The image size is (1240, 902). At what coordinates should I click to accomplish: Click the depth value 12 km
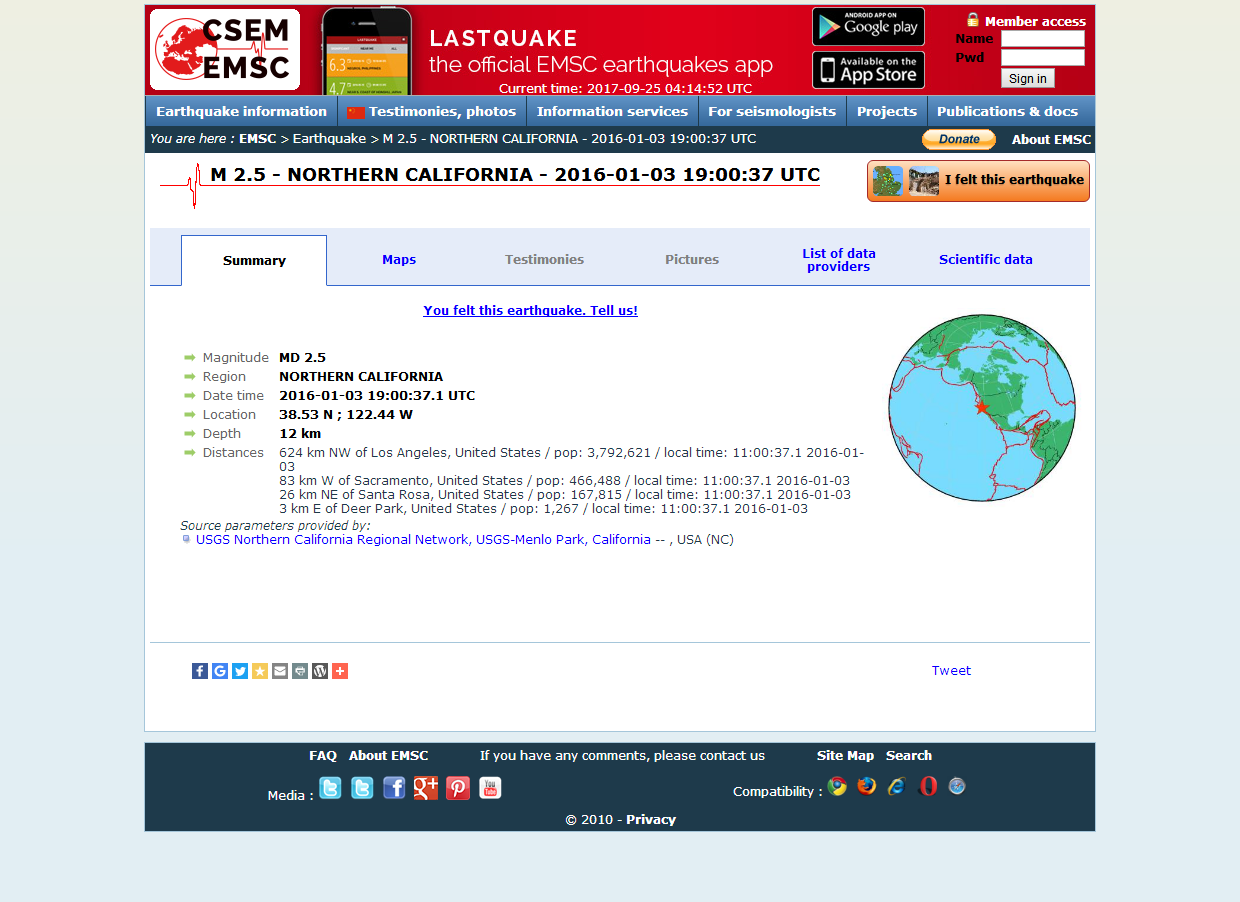click(x=300, y=434)
